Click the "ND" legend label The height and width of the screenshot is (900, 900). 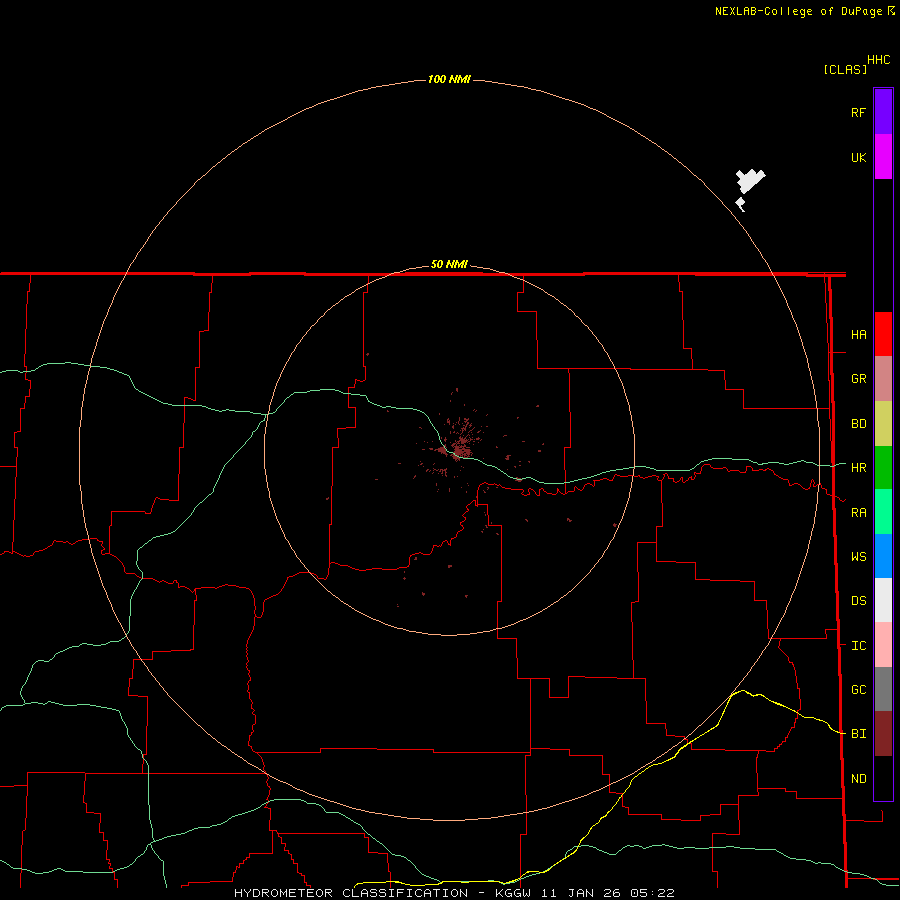[x=859, y=778]
